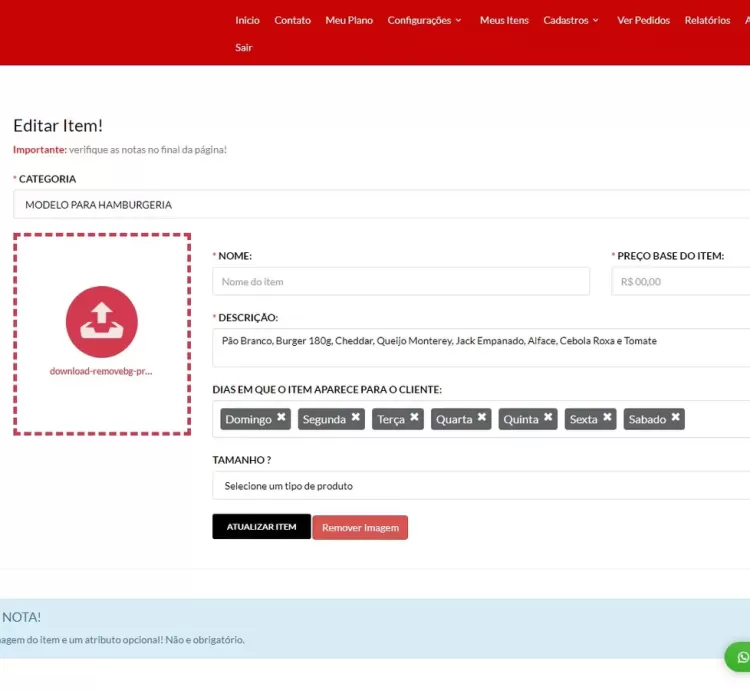Remove Terça tag with its x icon

(x=414, y=418)
